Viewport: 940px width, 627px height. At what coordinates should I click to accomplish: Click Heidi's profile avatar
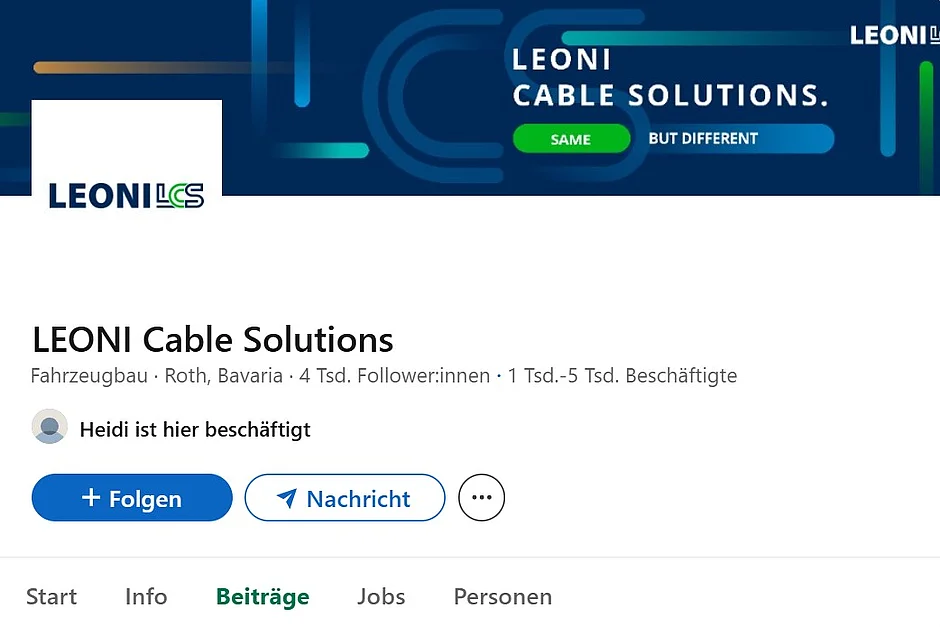tap(50, 427)
